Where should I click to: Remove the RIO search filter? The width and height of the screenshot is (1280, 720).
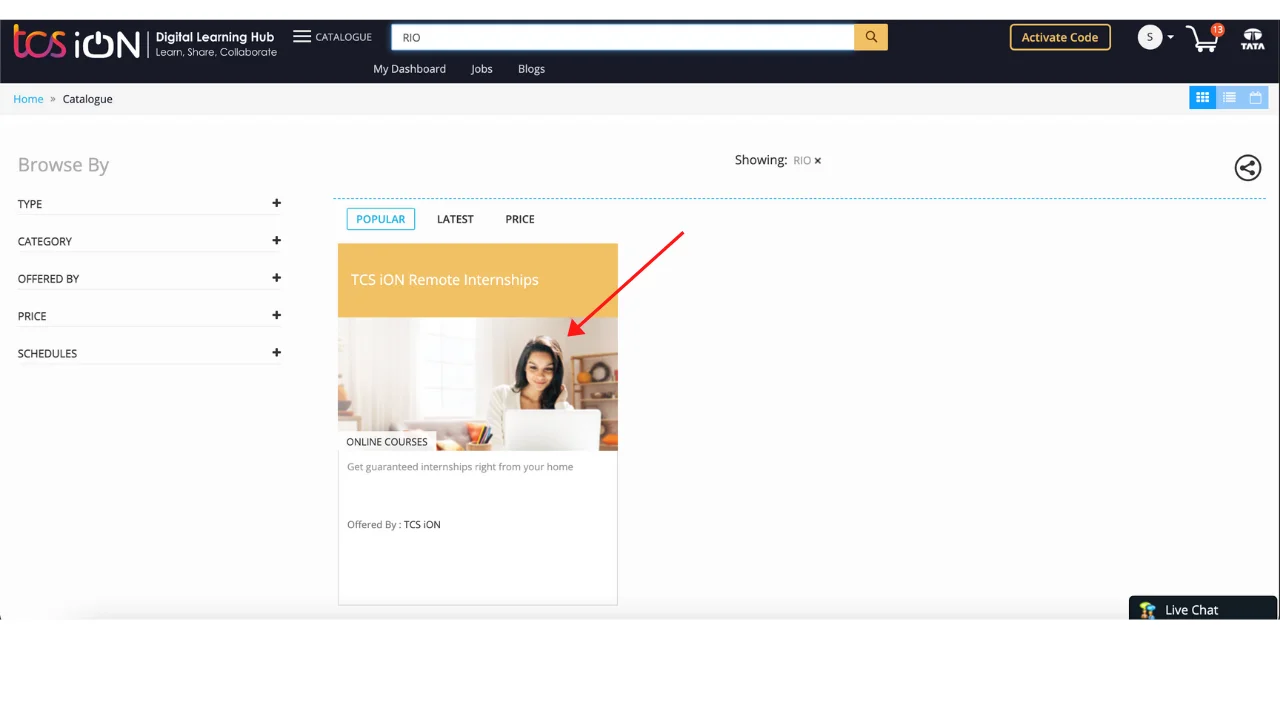[817, 161]
